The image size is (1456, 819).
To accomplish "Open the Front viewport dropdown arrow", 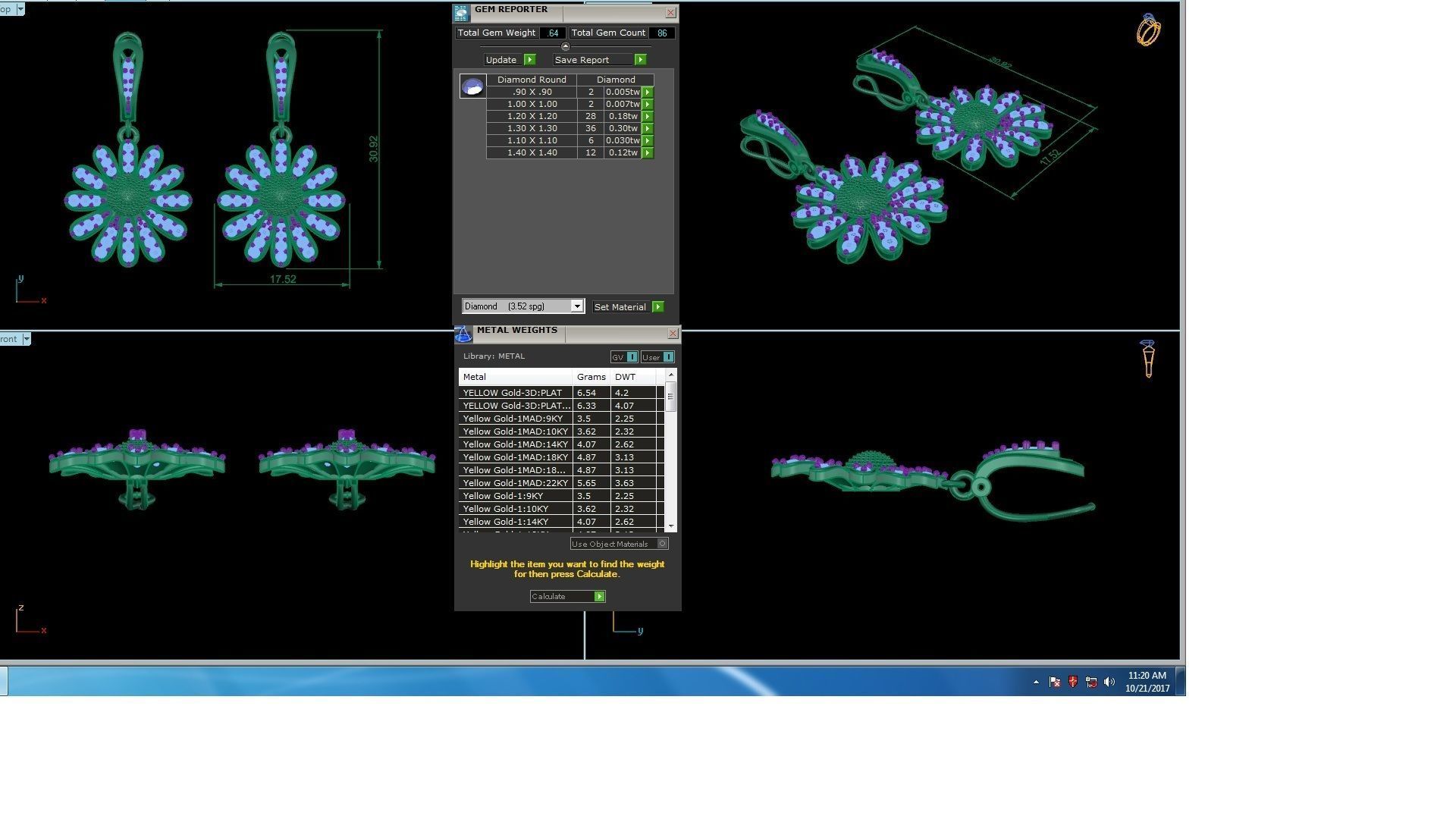I will pyautogui.click(x=26, y=339).
